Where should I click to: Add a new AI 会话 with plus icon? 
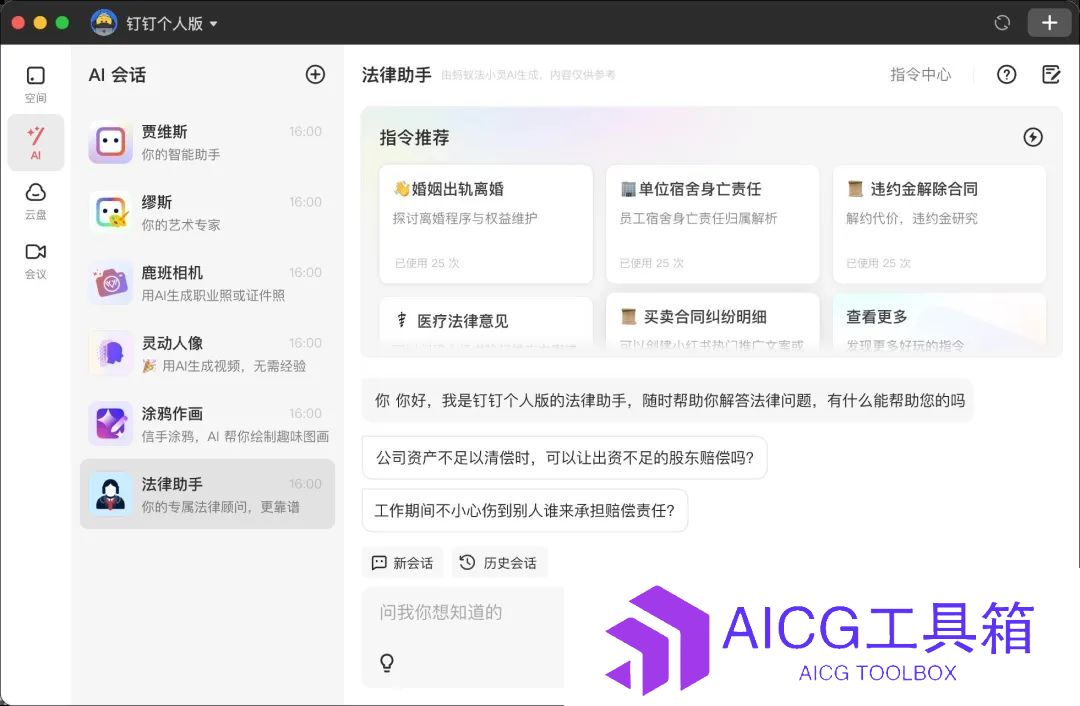[315, 74]
